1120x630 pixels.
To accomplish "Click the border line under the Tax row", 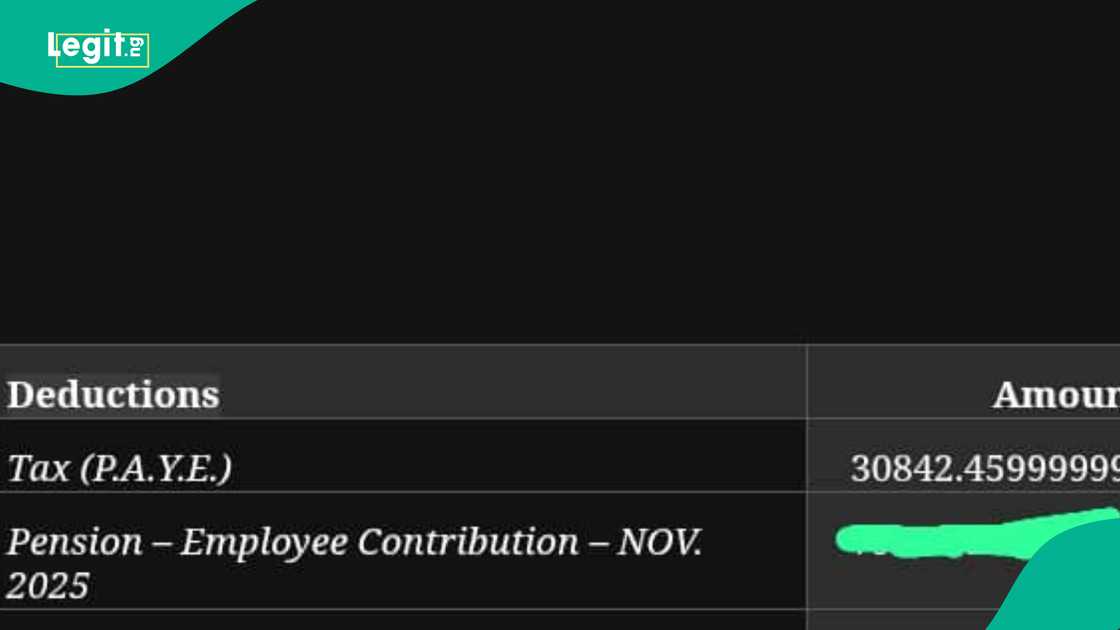I will [x=400, y=492].
